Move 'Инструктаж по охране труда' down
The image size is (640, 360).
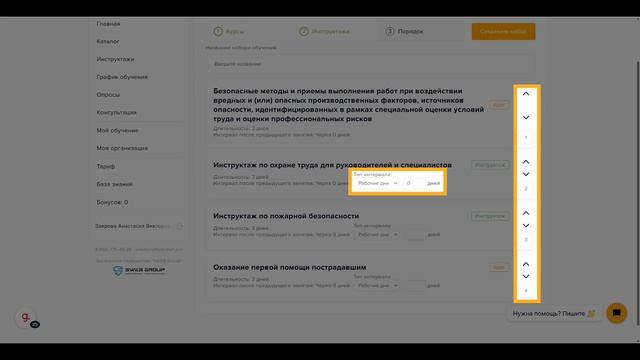[526, 174]
